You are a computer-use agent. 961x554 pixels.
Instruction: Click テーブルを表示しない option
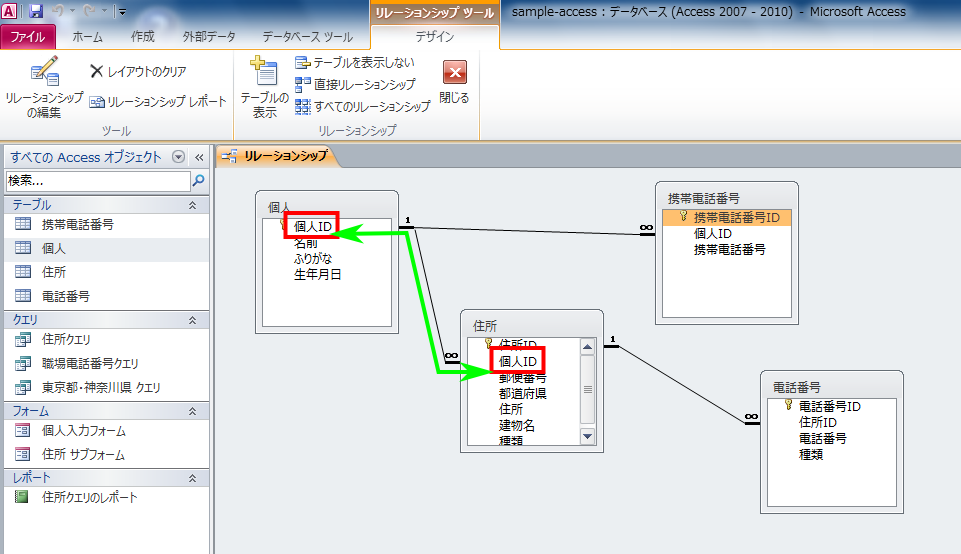355,63
